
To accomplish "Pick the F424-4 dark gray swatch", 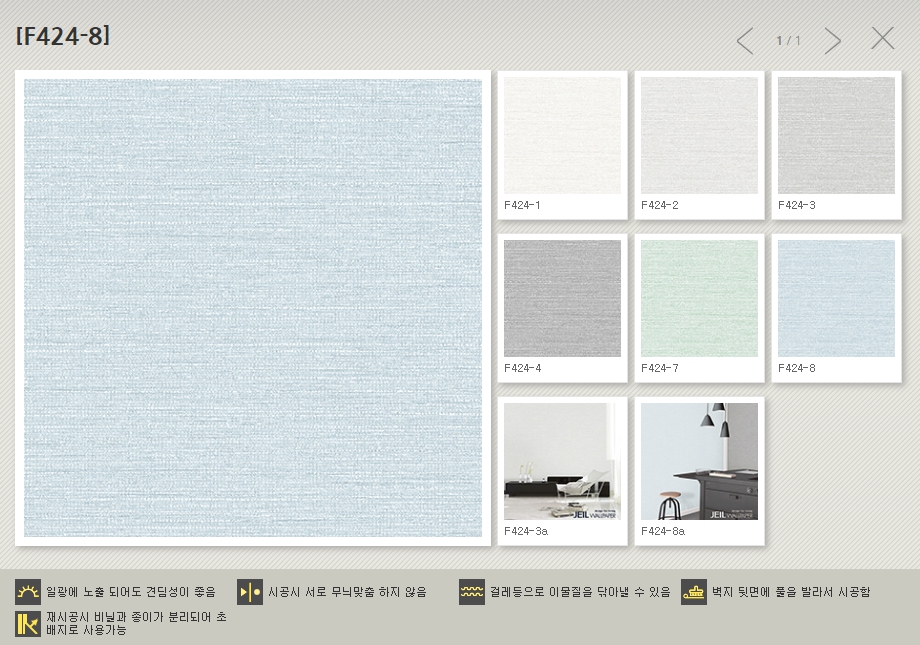I will tap(562, 298).
